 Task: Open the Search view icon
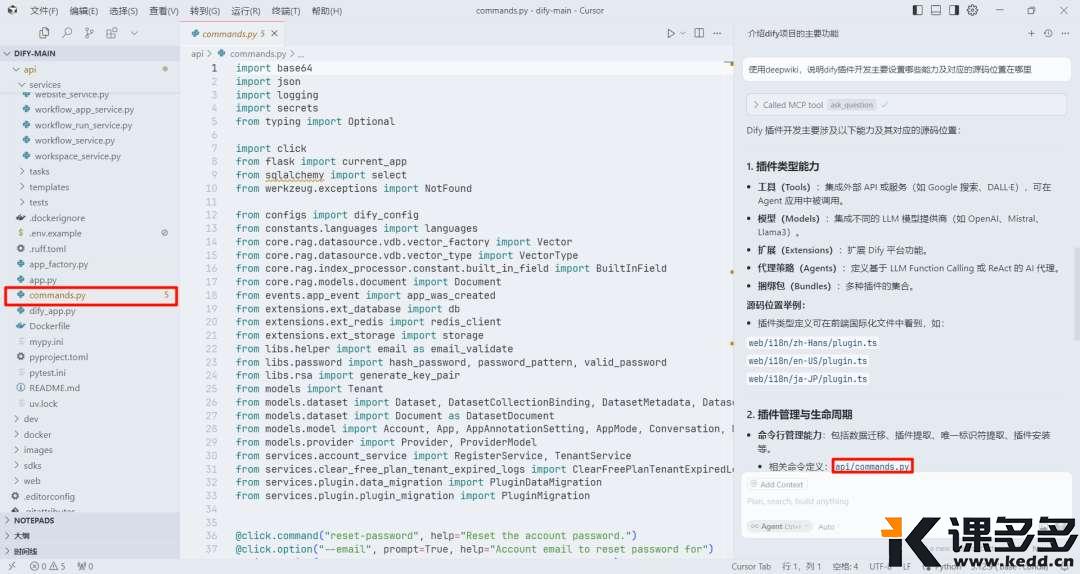coord(67,32)
